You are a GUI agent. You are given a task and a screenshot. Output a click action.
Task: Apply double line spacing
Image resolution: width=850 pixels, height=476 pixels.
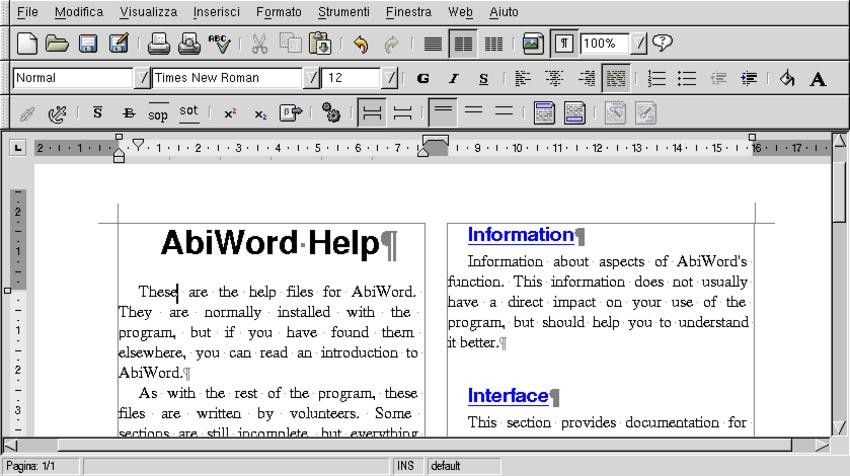(x=504, y=112)
